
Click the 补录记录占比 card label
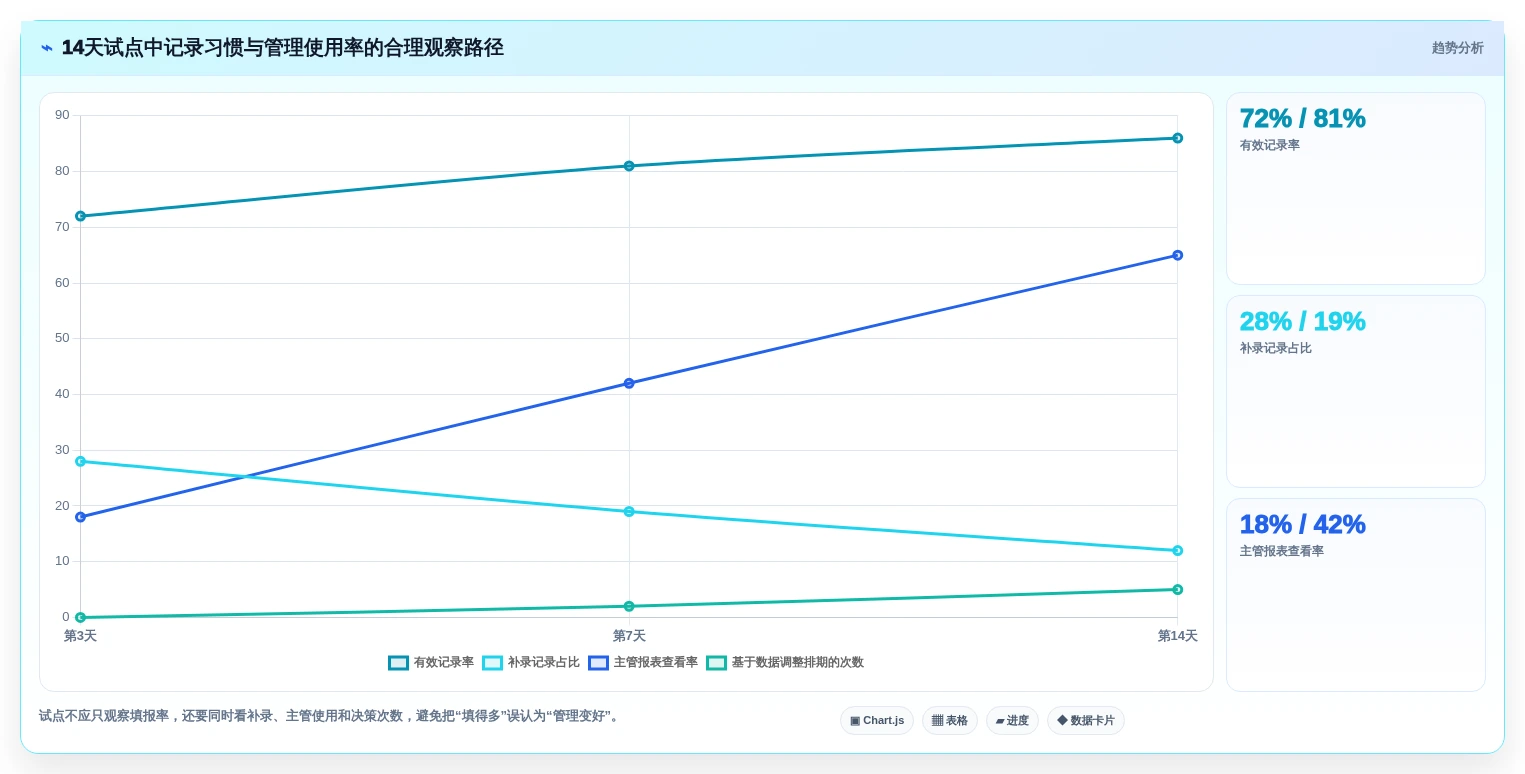[1276, 348]
